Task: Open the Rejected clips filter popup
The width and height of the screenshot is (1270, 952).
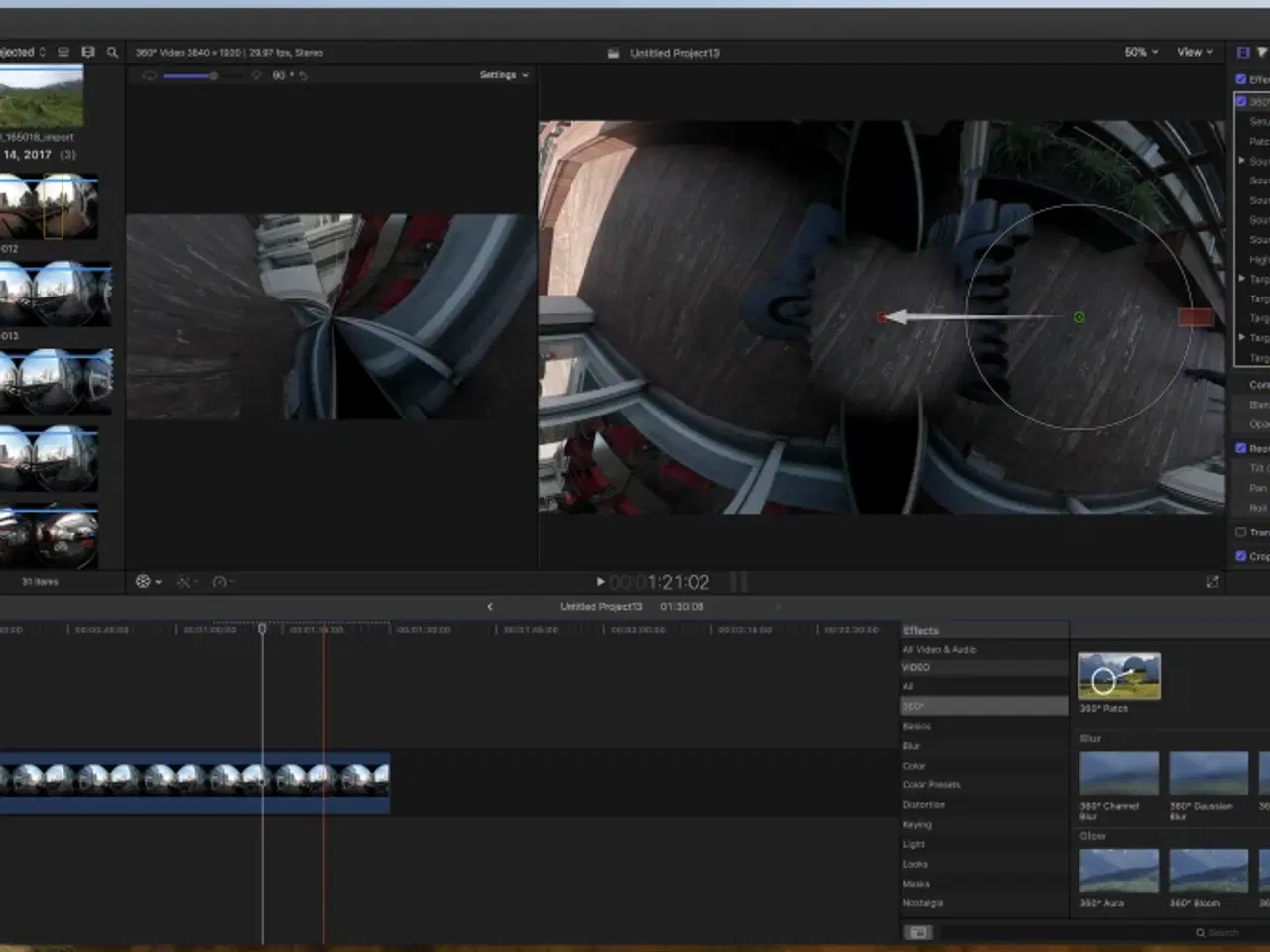Action: [x=22, y=52]
